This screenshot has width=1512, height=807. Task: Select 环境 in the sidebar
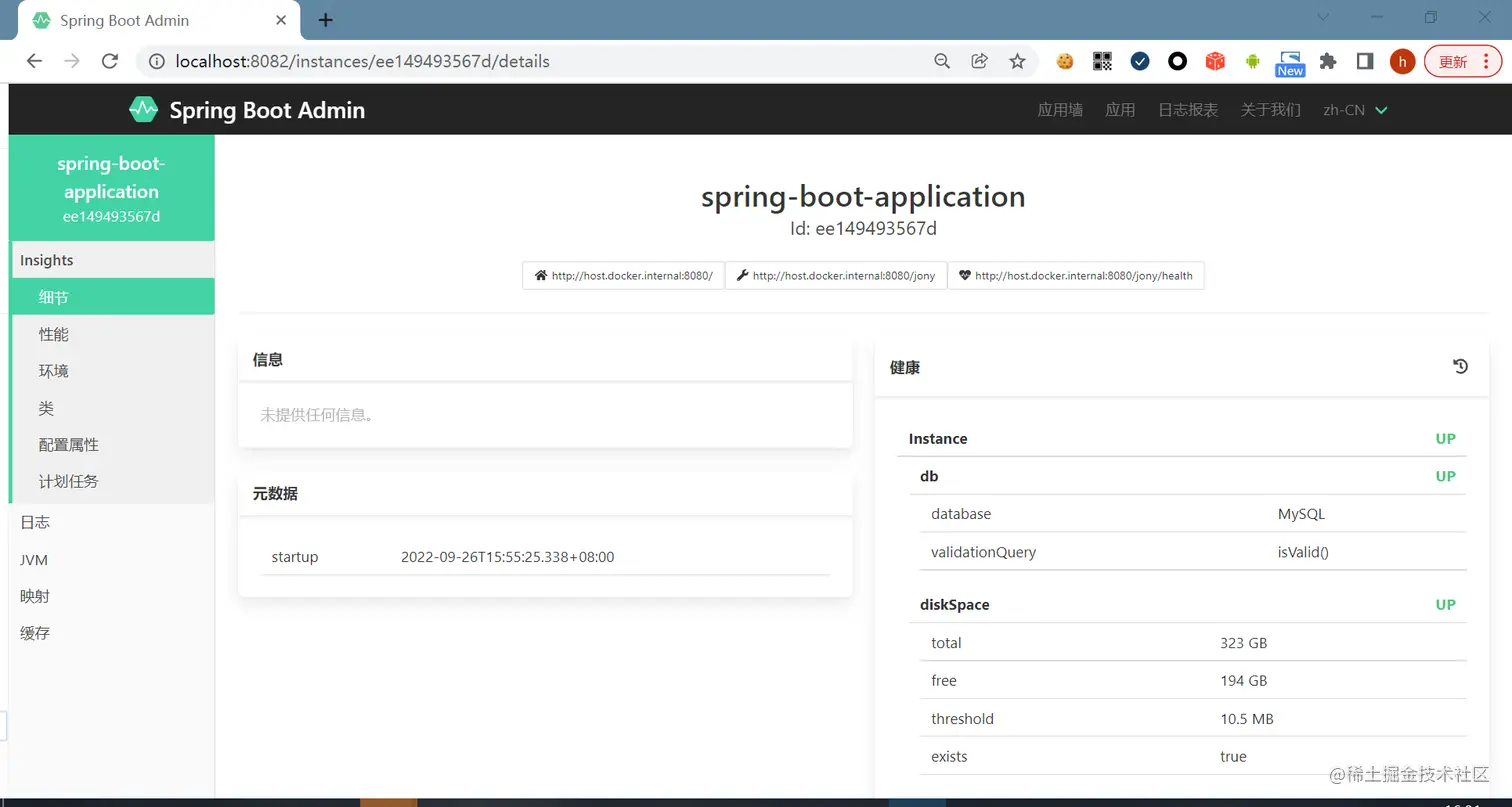[x=113, y=371]
